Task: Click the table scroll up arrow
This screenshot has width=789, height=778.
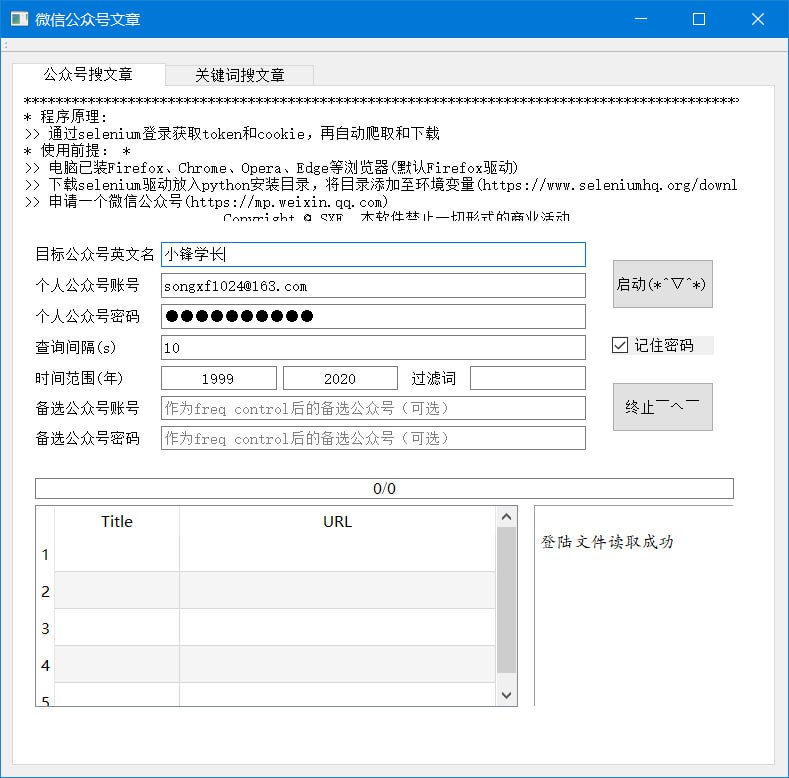Action: (x=506, y=517)
